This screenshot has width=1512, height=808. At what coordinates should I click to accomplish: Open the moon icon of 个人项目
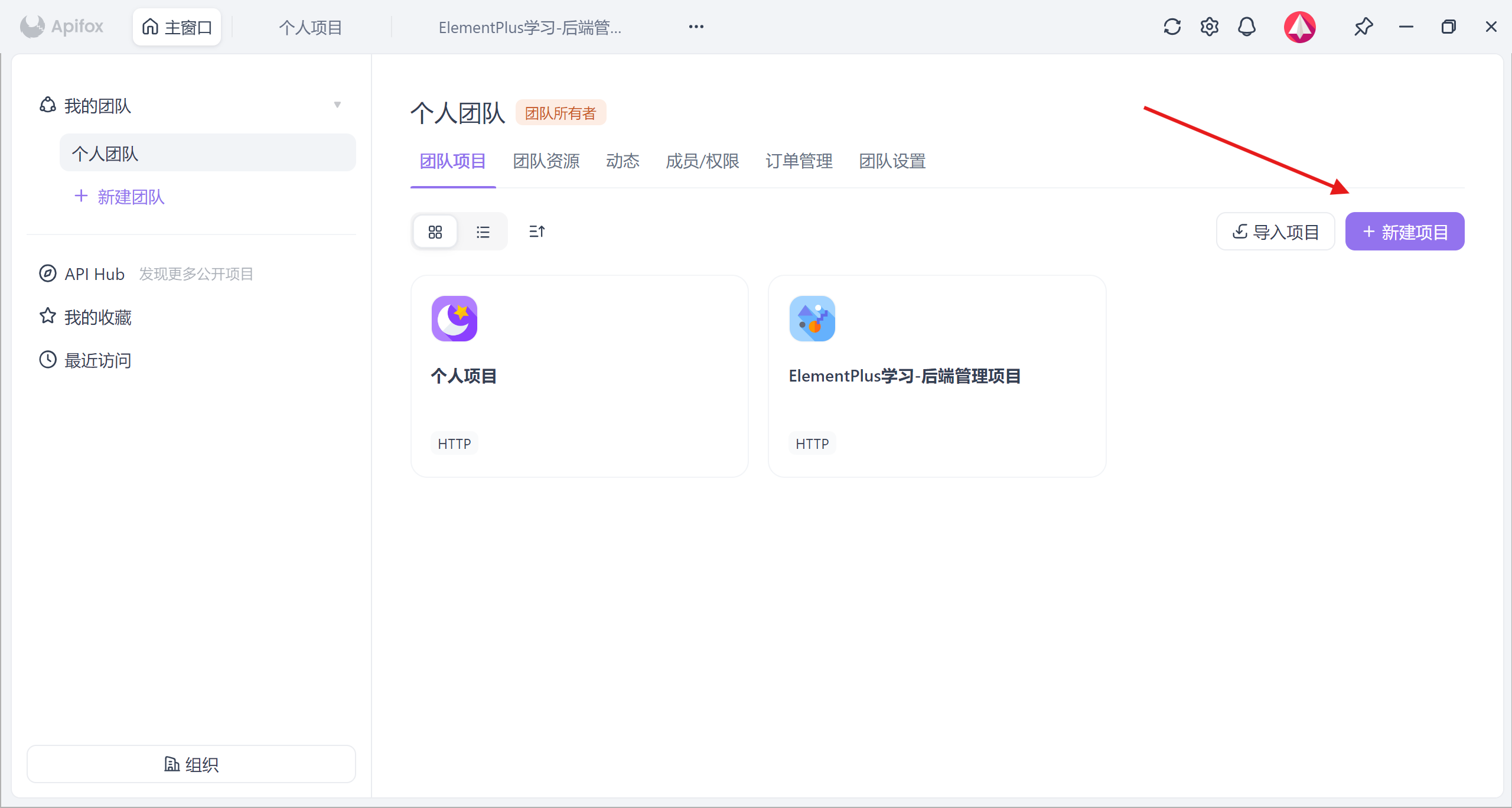click(454, 319)
